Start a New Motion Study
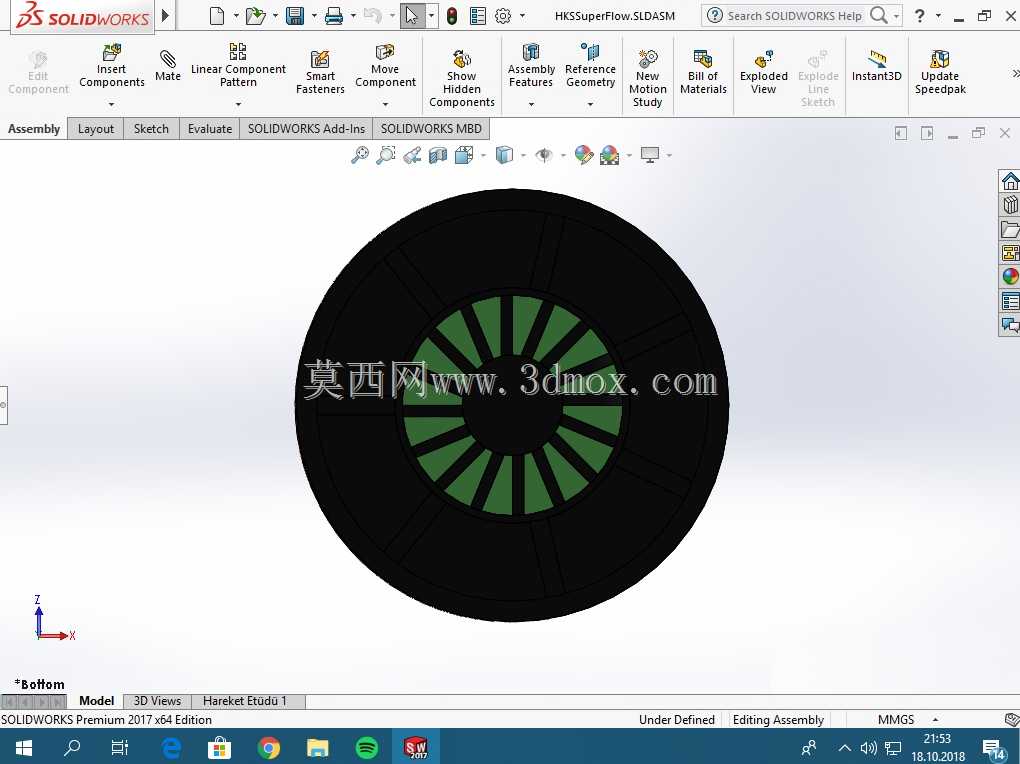 [647, 79]
